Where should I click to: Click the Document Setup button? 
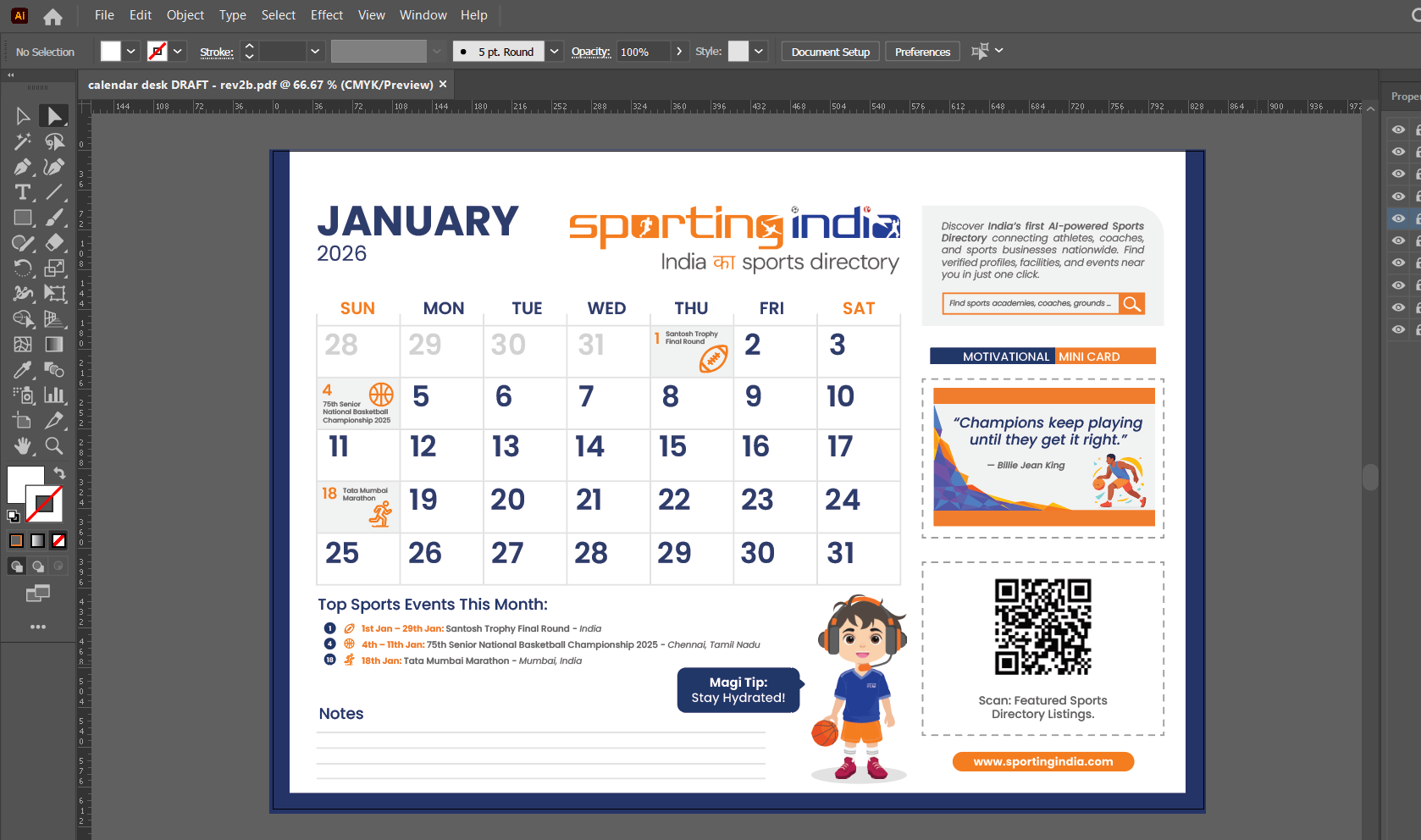[x=831, y=52]
